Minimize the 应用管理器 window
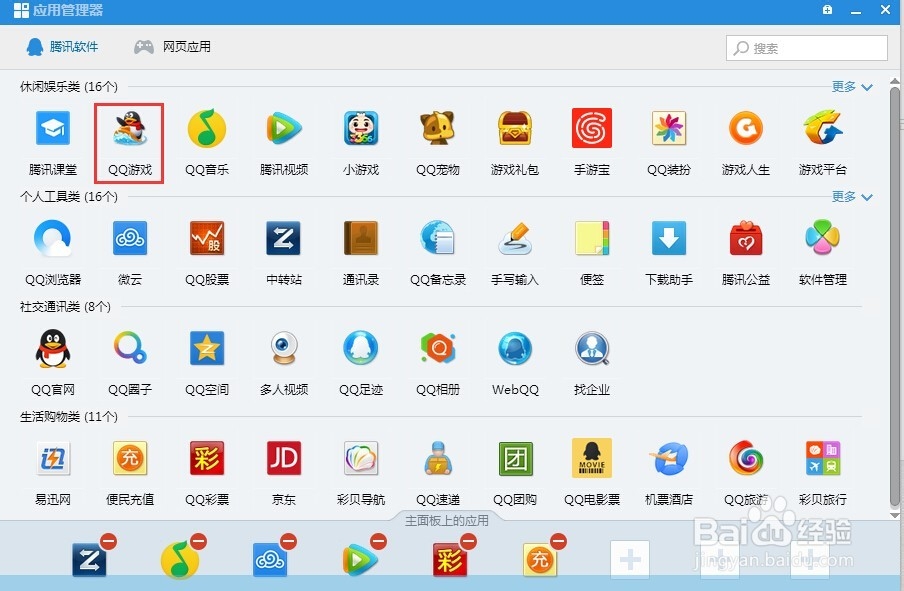 856,11
